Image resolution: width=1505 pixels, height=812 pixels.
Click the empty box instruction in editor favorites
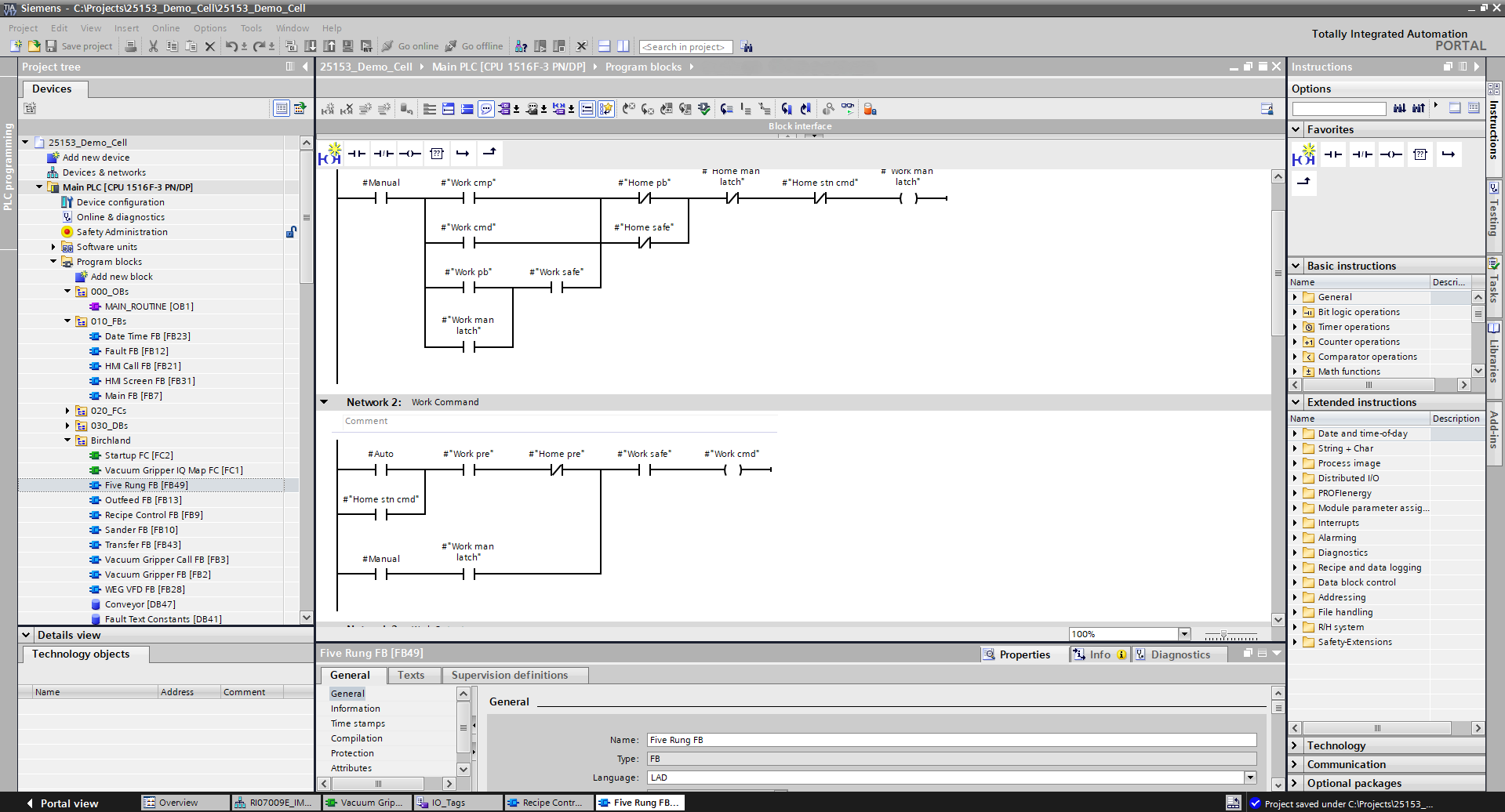pos(437,154)
